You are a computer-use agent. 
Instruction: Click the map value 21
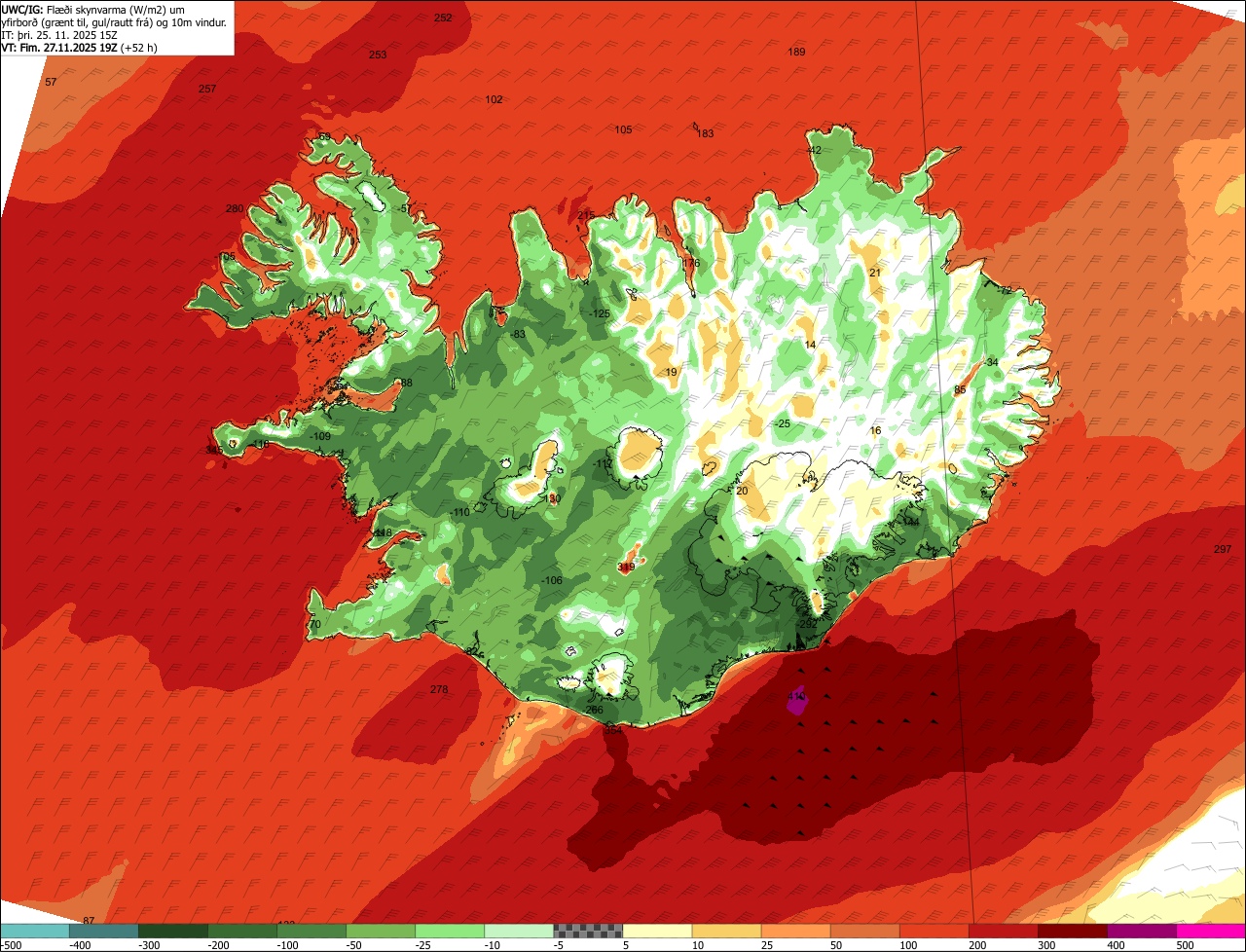pyautogui.click(x=875, y=273)
